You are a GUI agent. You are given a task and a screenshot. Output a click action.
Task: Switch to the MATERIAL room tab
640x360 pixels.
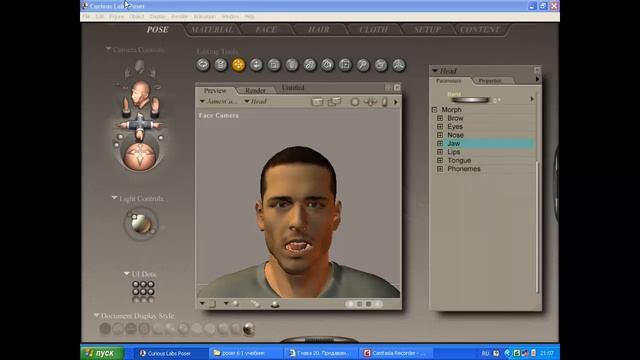point(212,29)
